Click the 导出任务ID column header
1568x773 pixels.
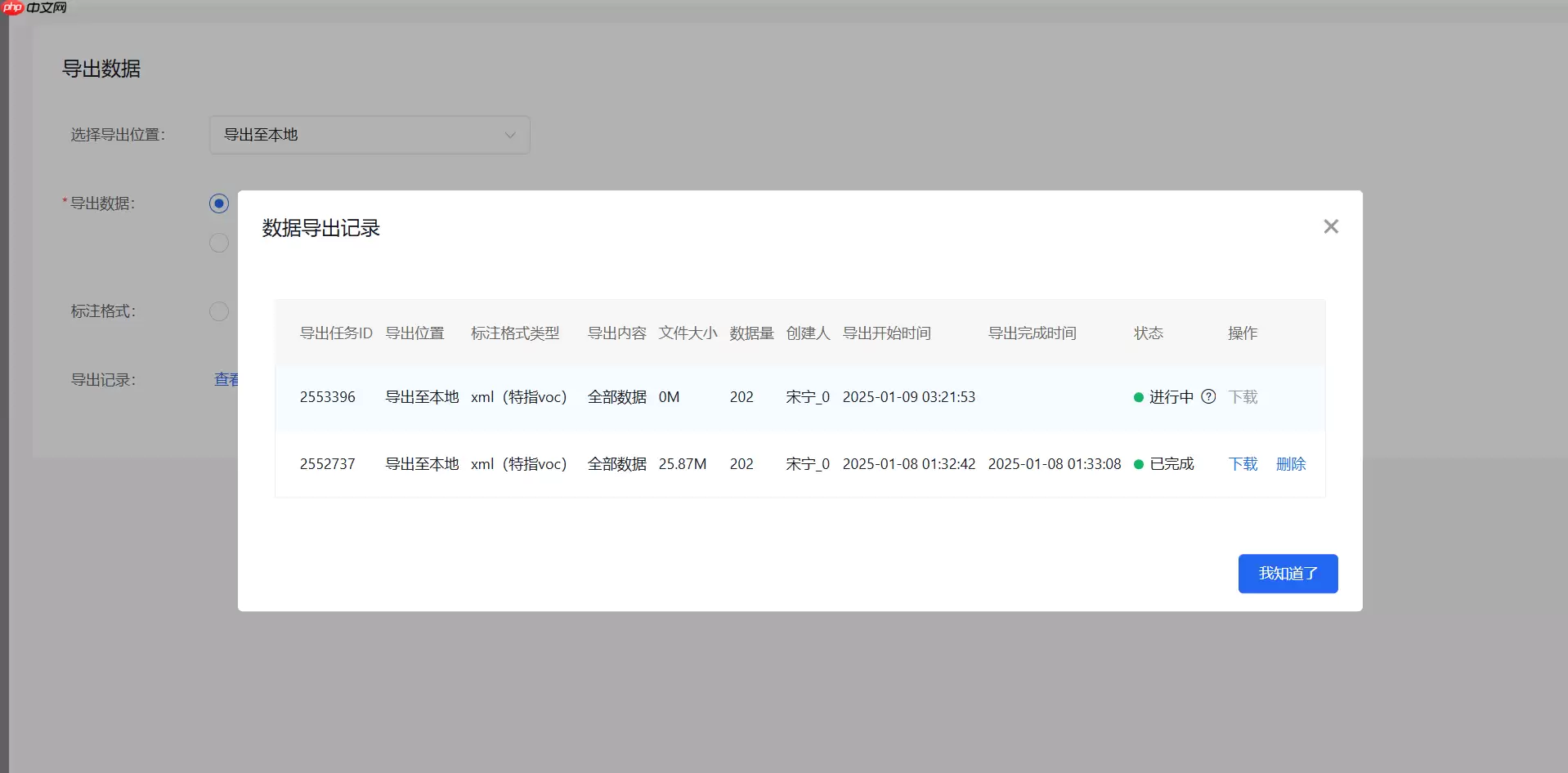click(x=335, y=333)
